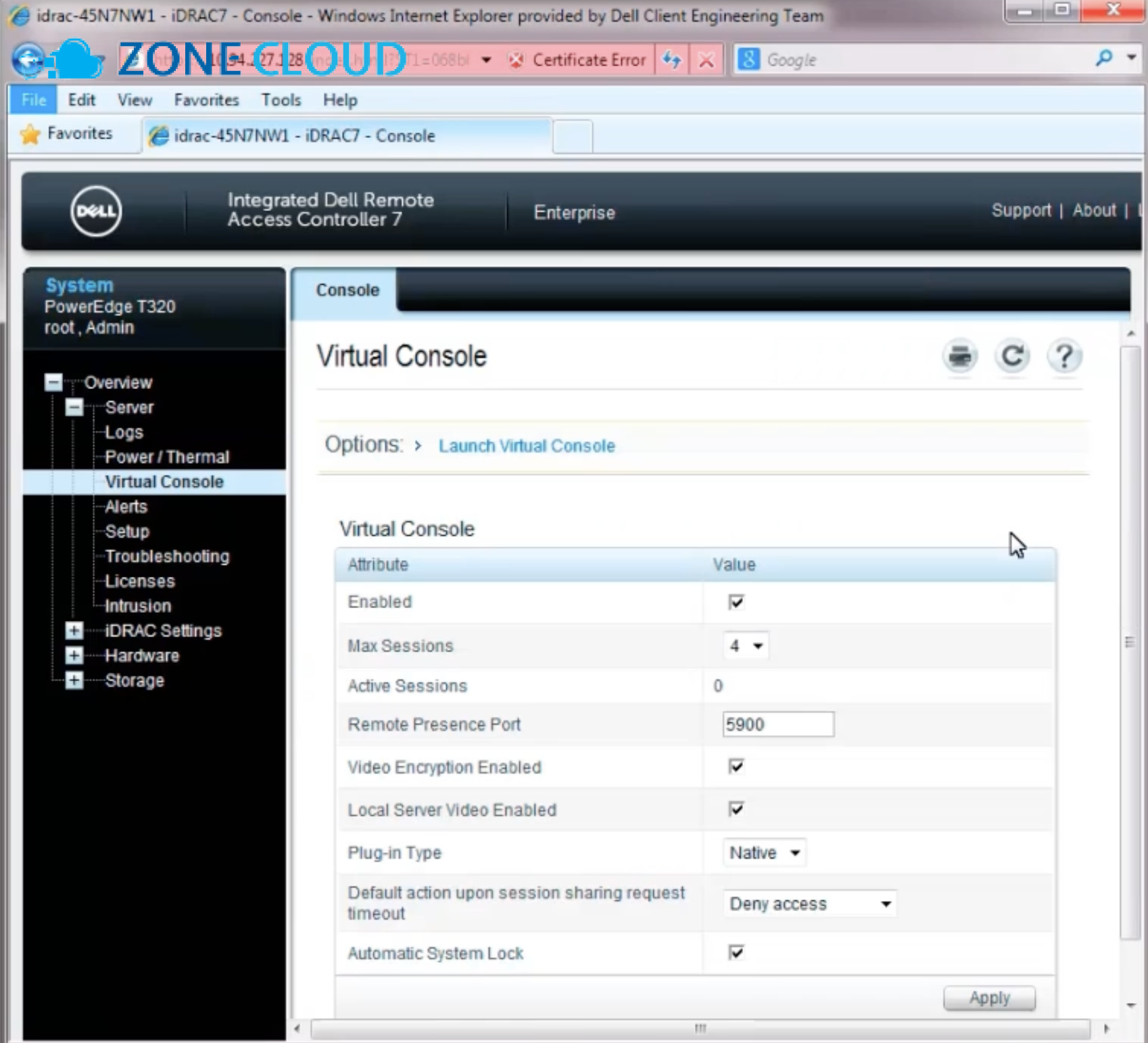Click the Certificate Error label
This screenshot has height=1043, width=1148.
pyautogui.click(x=589, y=60)
